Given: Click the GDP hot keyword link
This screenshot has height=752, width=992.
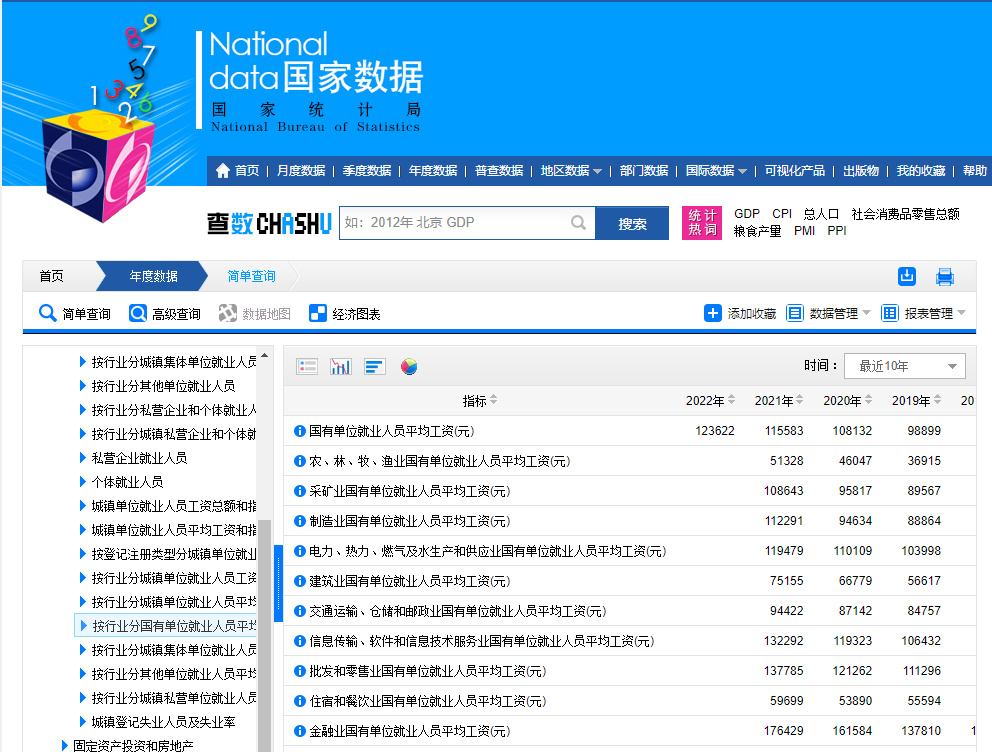Looking at the screenshot, I should (x=746, y=213).
